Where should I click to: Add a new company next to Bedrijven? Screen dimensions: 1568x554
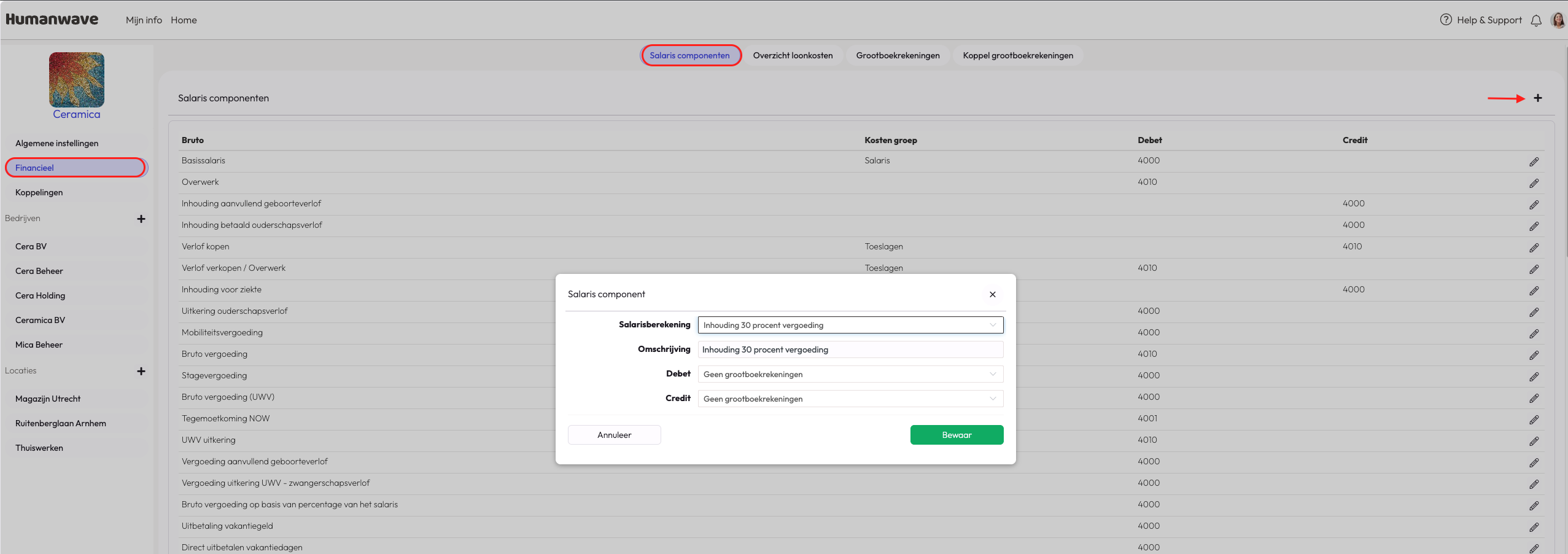141,219
